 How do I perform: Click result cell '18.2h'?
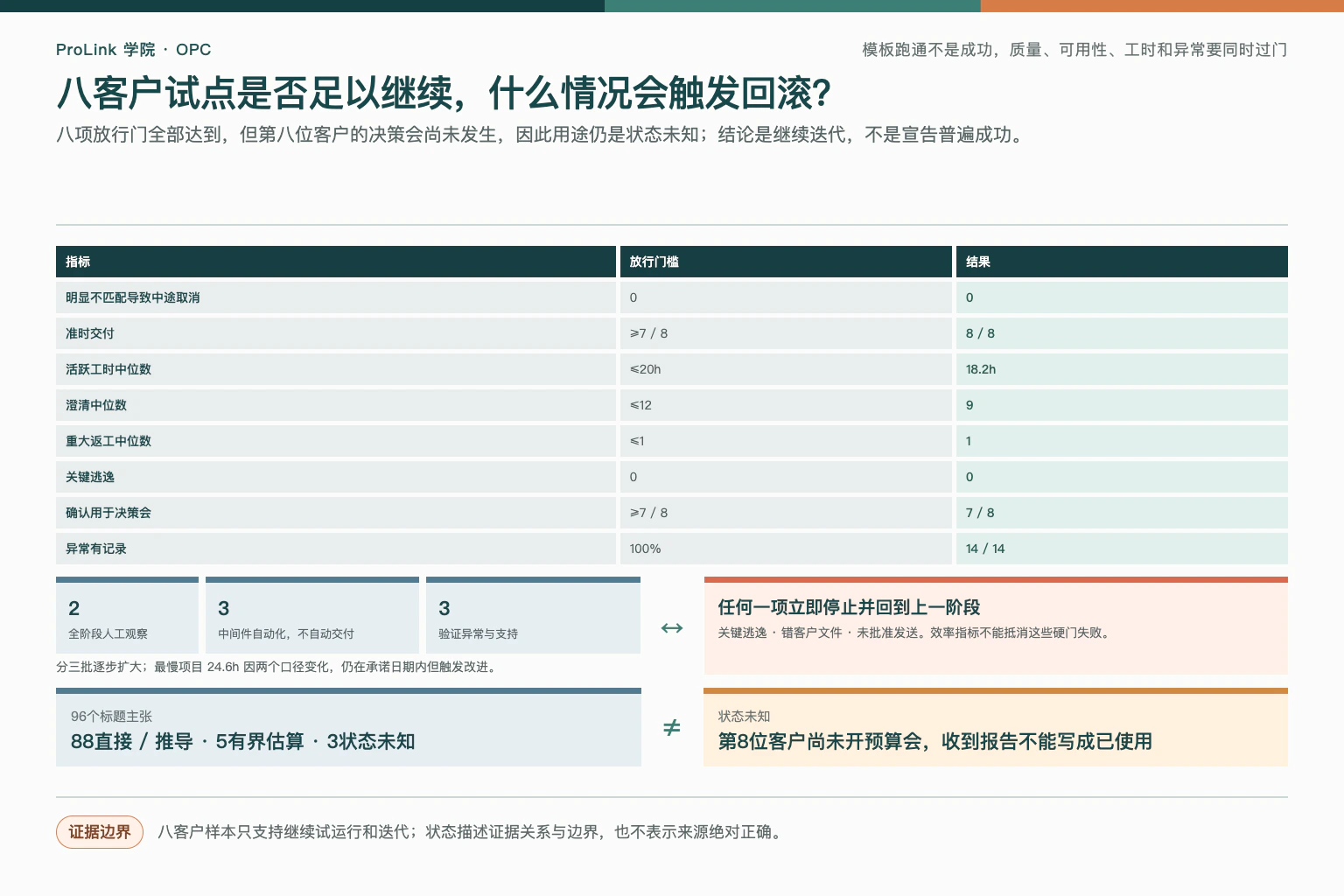[1122, 369]
